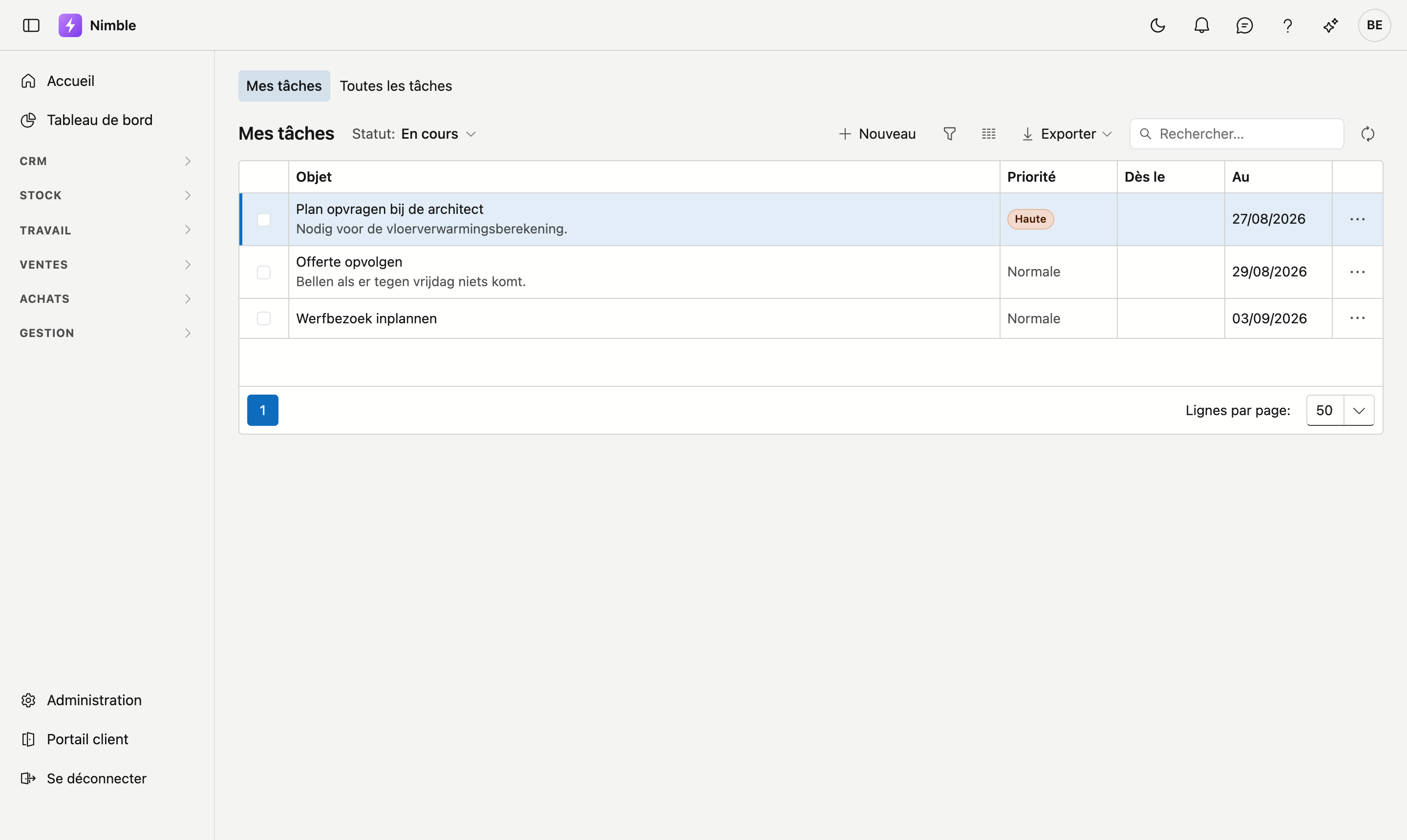
Task: Refresh the task list
Action: pos(1367,134)
